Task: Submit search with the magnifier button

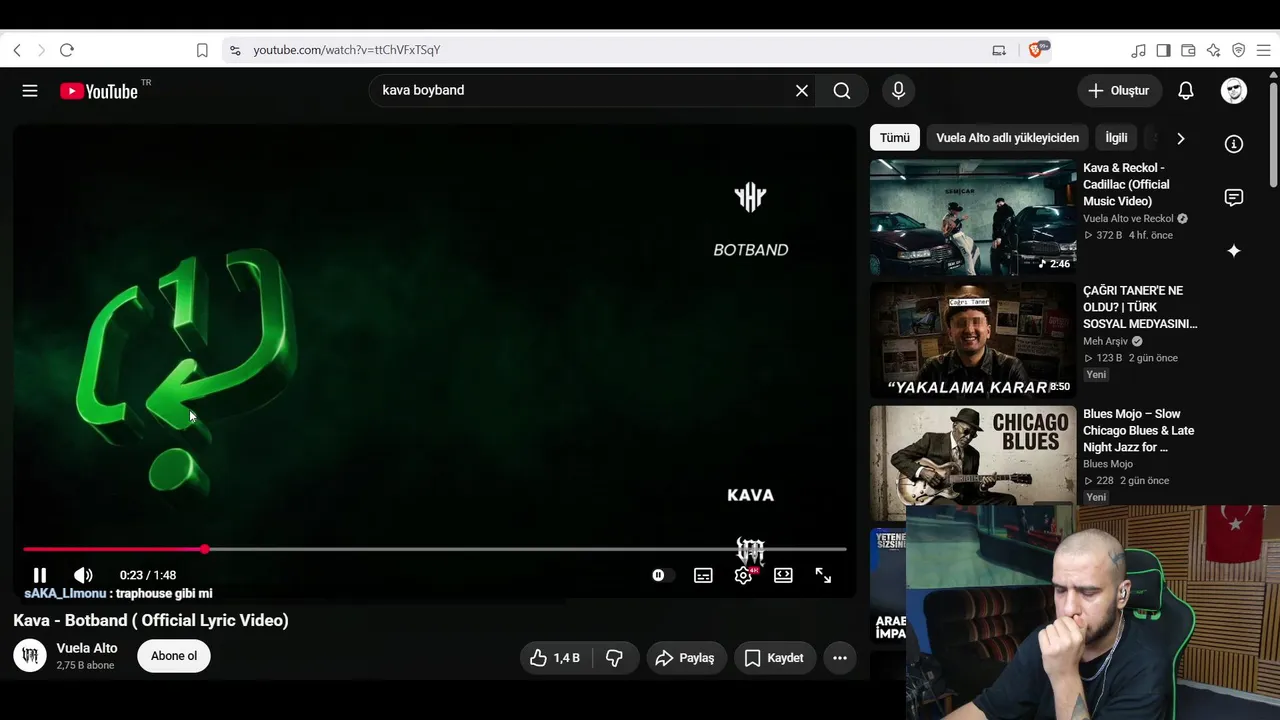Action: [842, 91]
